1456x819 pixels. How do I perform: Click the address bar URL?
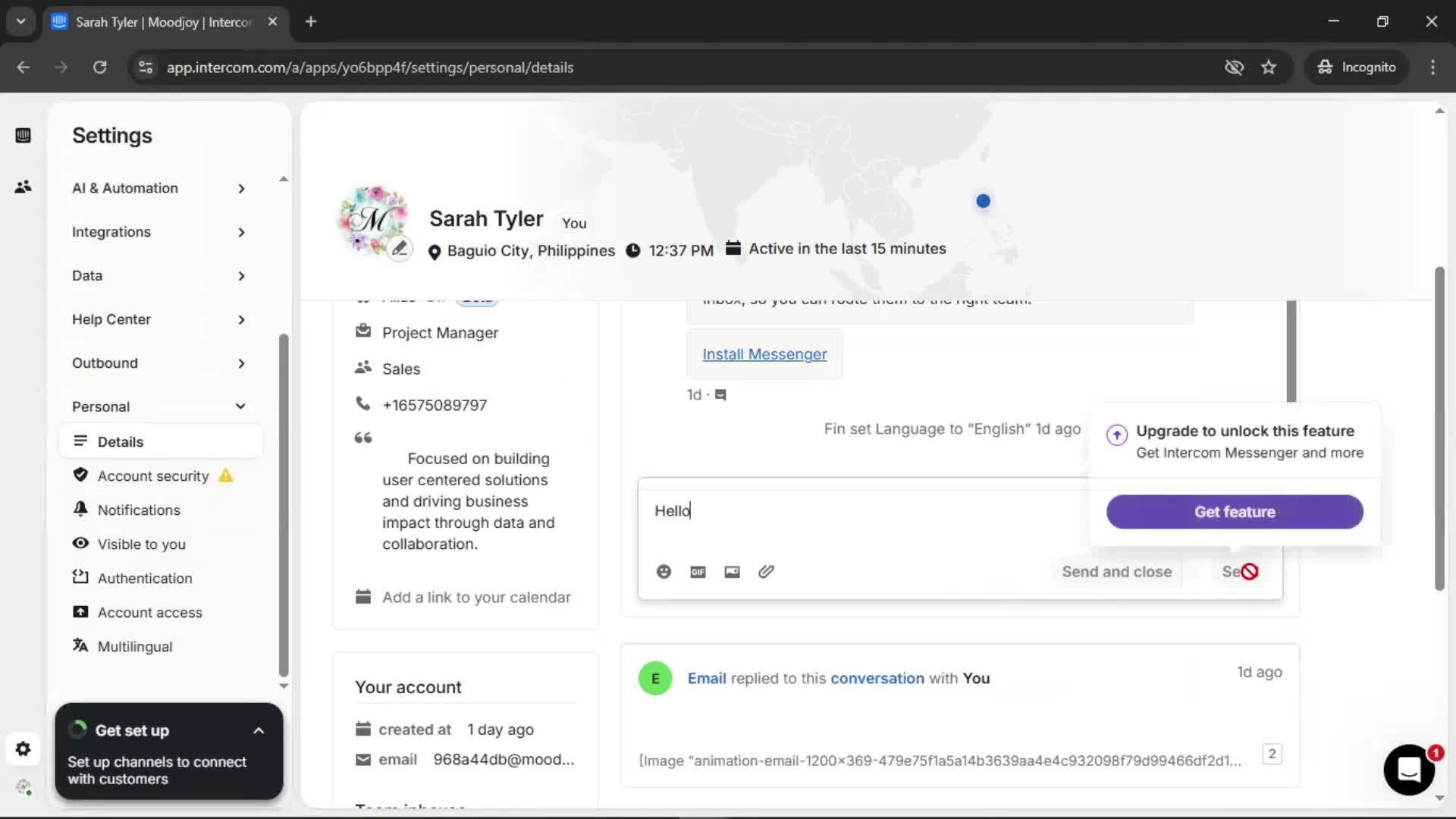pyautogui.click(x=370, y=67)
